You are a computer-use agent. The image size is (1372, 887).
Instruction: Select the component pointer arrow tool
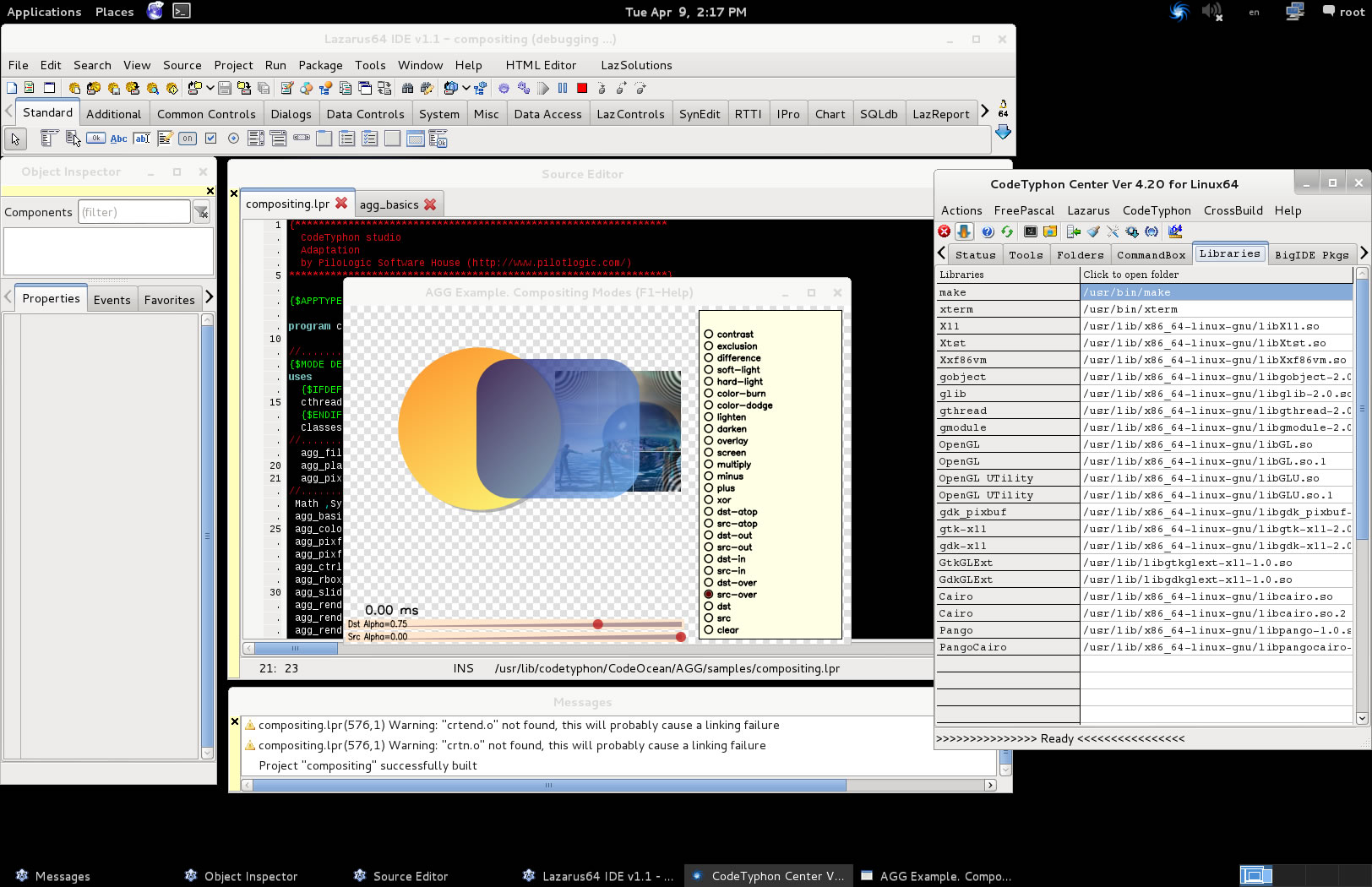coord(15,139)
